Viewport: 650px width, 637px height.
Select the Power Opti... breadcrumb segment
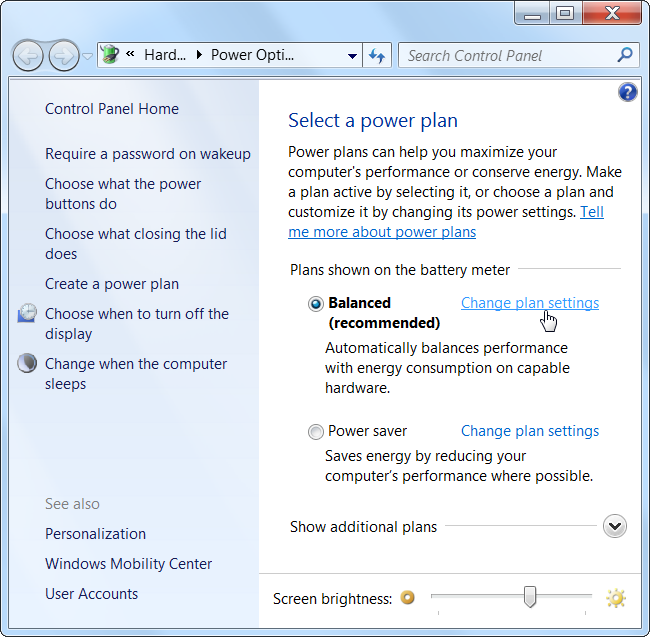pyautogui.click(x=252, y=55)
